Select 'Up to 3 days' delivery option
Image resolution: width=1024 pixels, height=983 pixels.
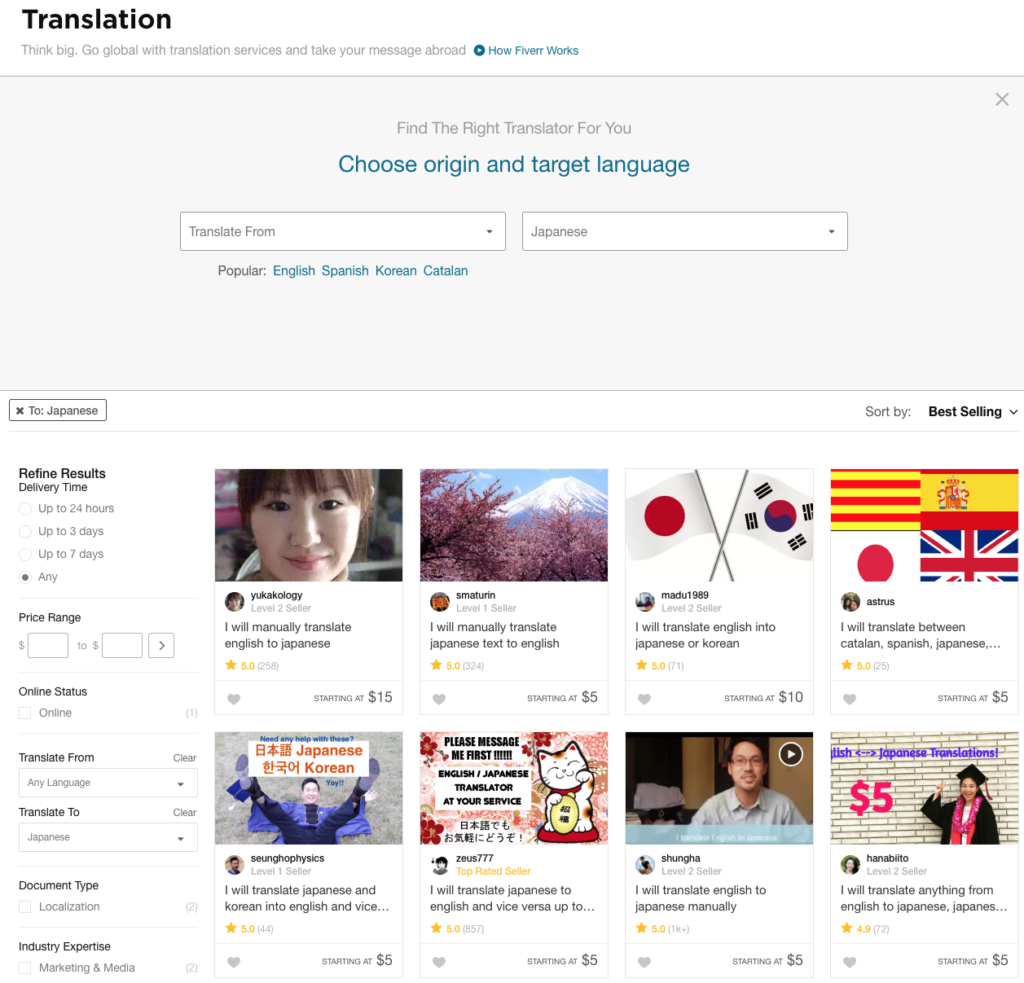click(25, 532)
